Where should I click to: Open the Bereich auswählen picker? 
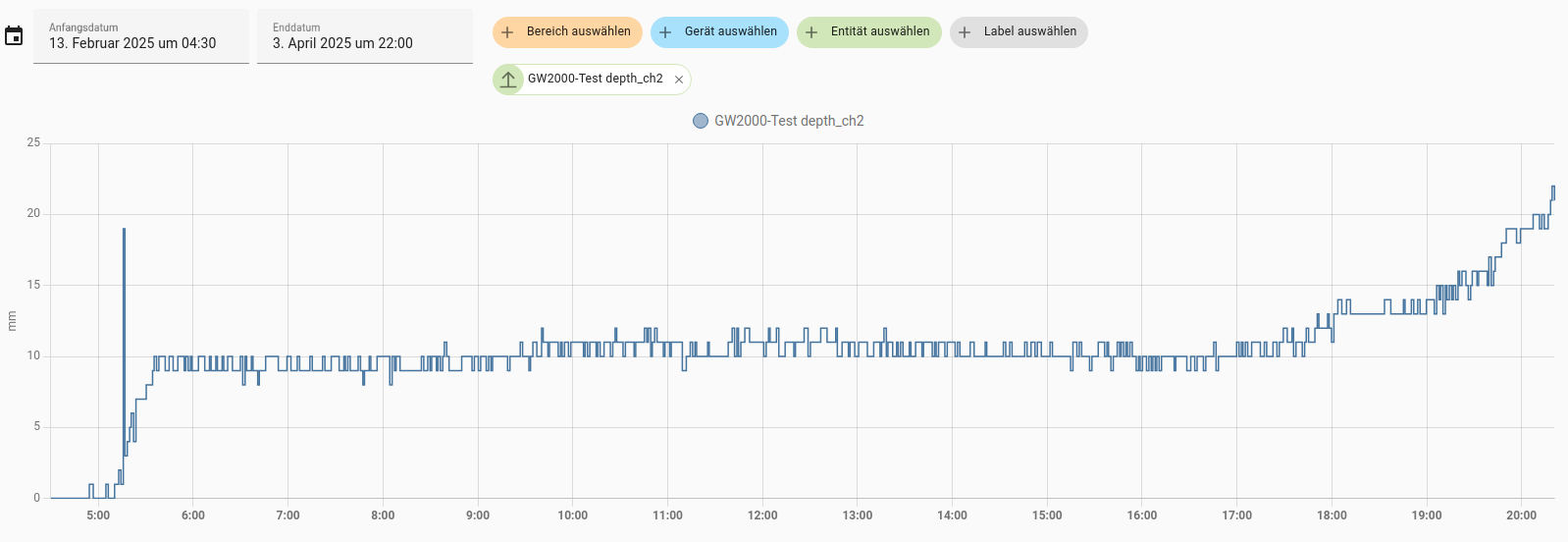(x=578, y=31)
